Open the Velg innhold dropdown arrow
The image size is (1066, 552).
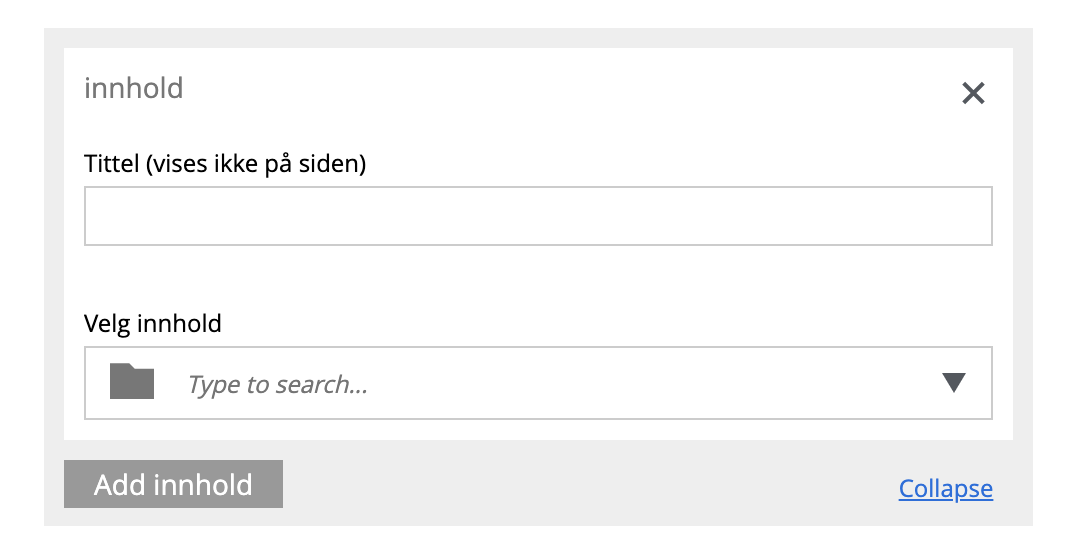coord(954,382)
